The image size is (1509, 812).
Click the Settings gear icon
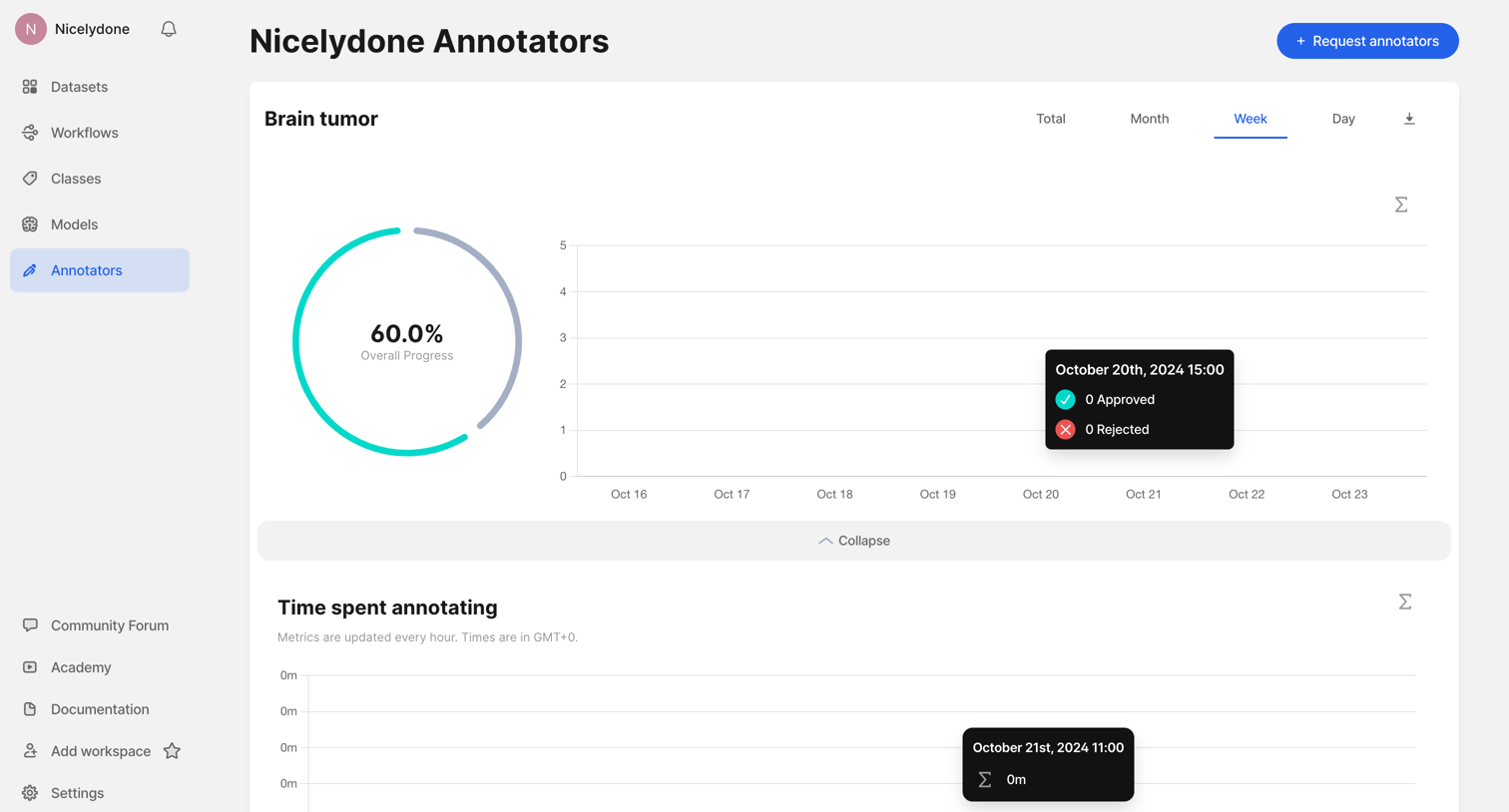(x=30, y=793)
